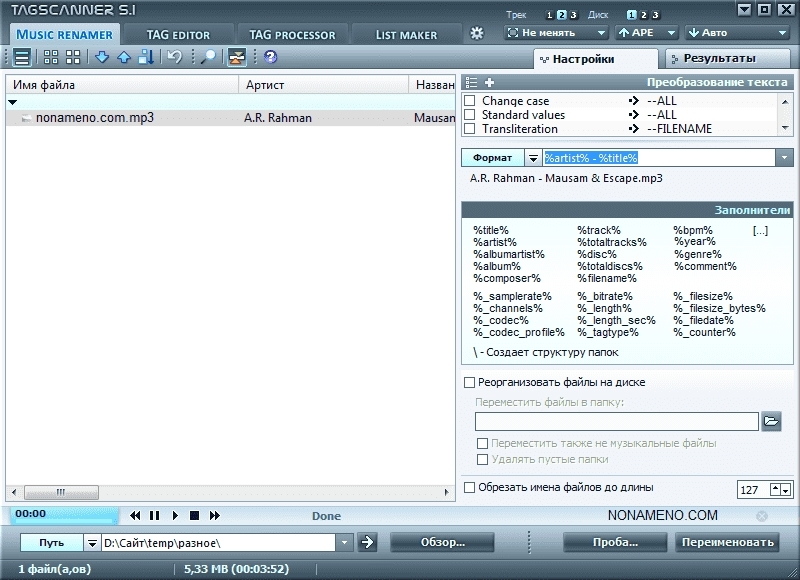Screen dimensions: 800x580
Task: Open format history dropdown arrow
Action: pyautogui.click(x=784, y=158)
